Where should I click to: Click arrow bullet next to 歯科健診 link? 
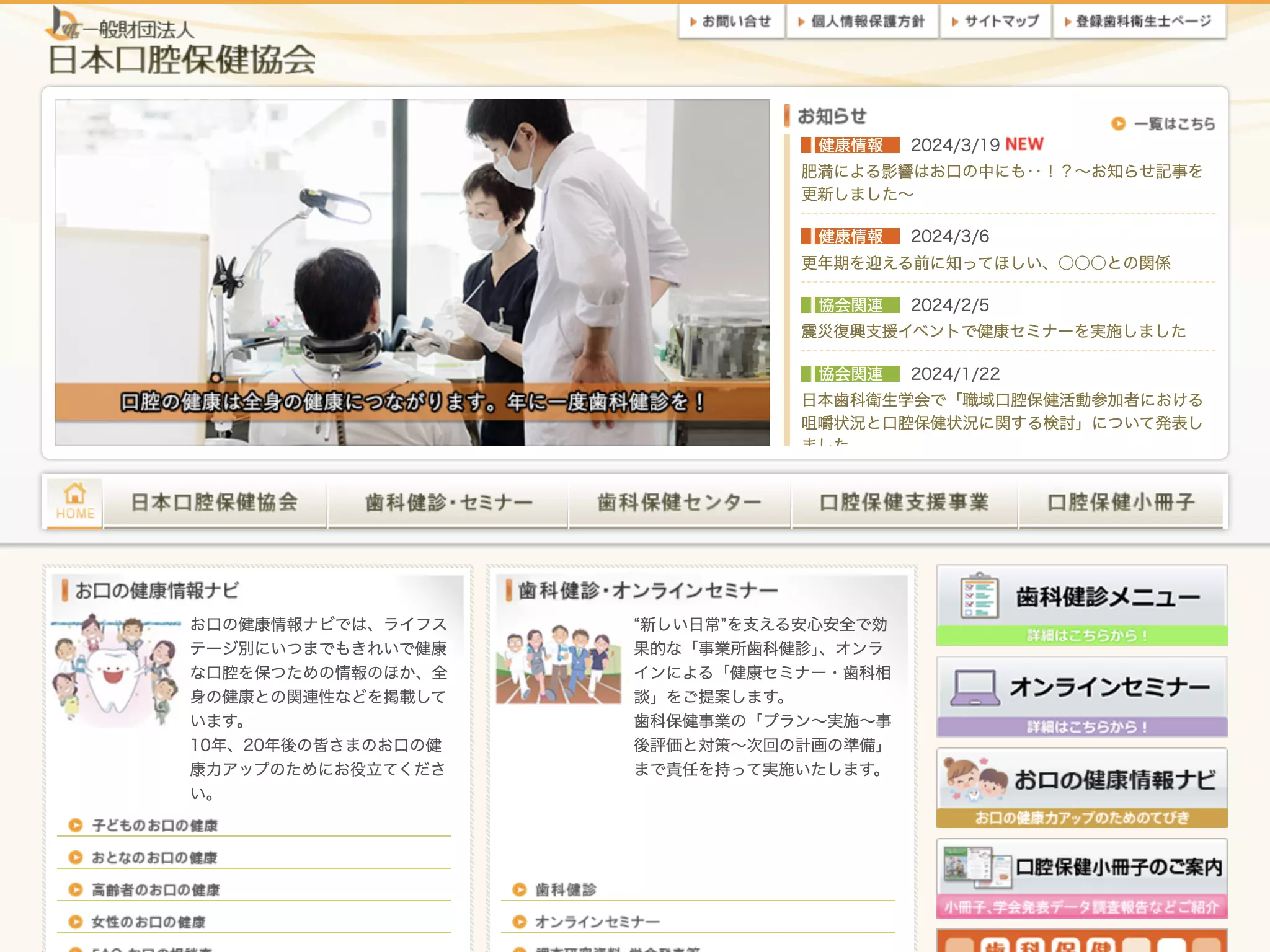point(520,889)
